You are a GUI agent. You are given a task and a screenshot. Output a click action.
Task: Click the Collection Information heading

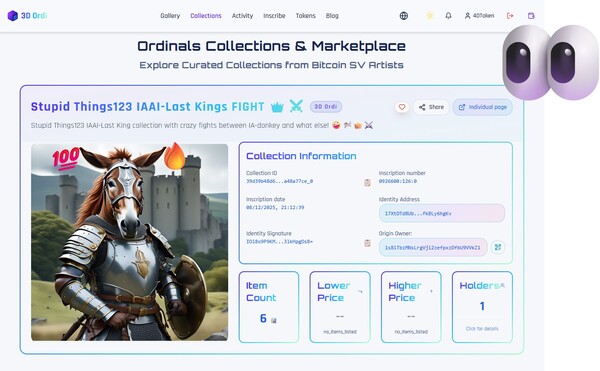coord(301,156)
